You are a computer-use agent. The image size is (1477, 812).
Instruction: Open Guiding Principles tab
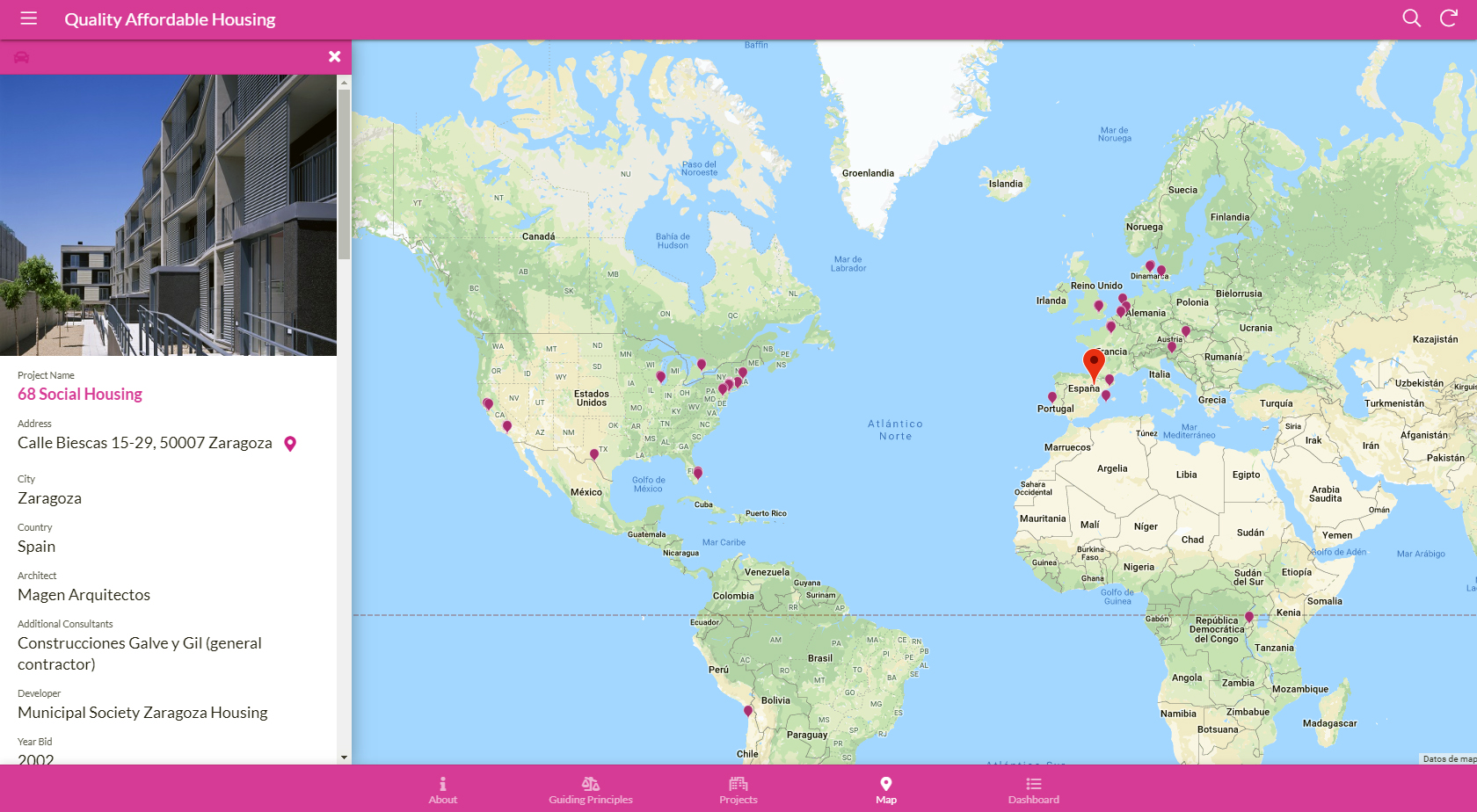click(591, 789)
